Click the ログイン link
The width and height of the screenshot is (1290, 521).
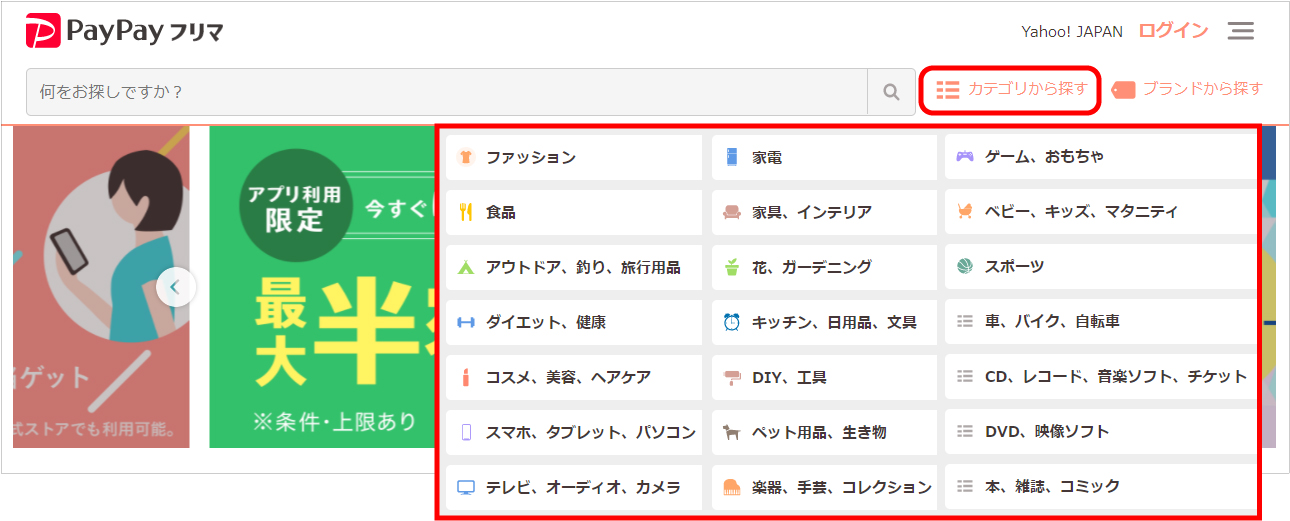click(1173, 31)
